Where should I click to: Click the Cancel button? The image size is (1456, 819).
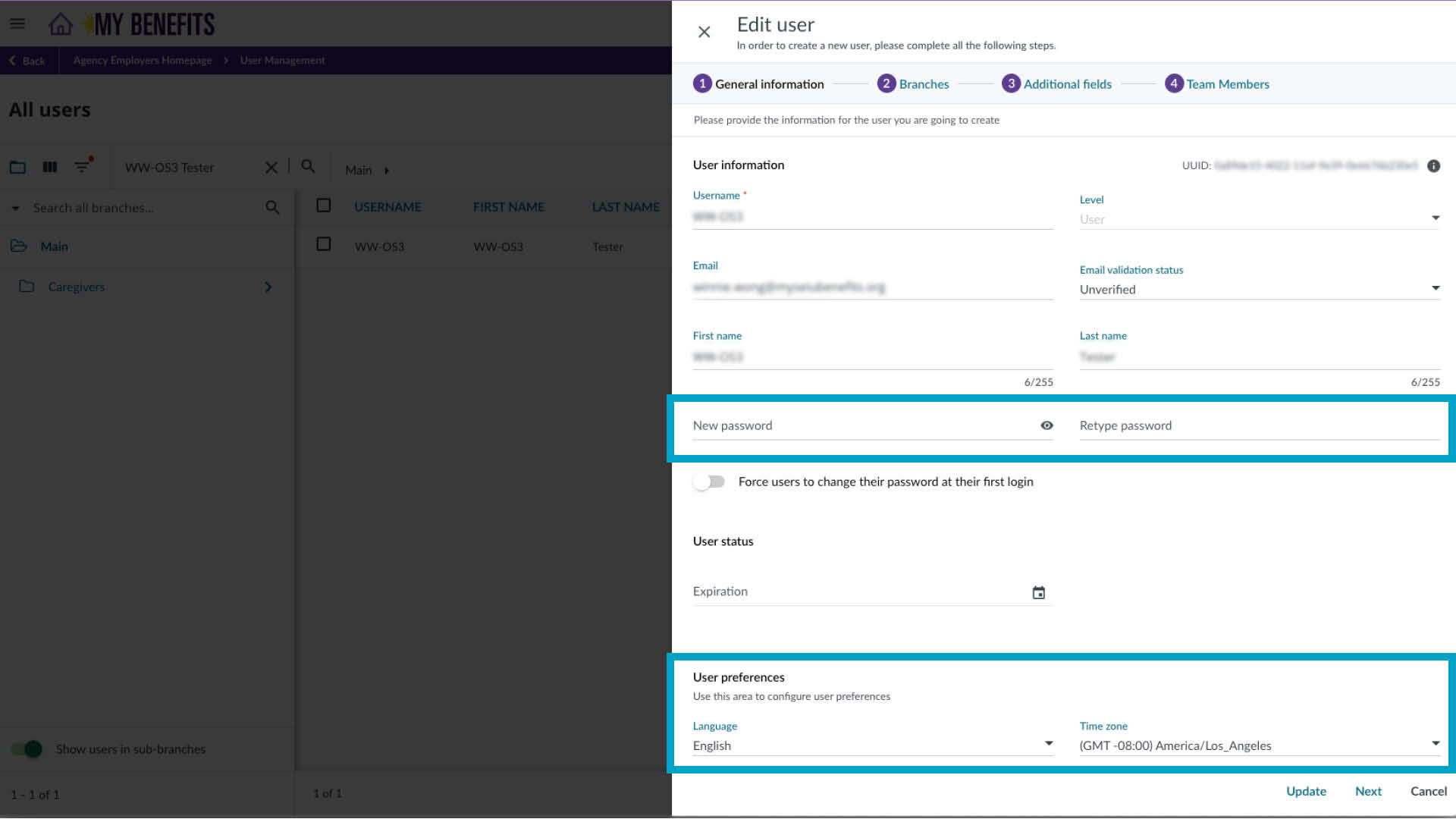(1428, 791)
